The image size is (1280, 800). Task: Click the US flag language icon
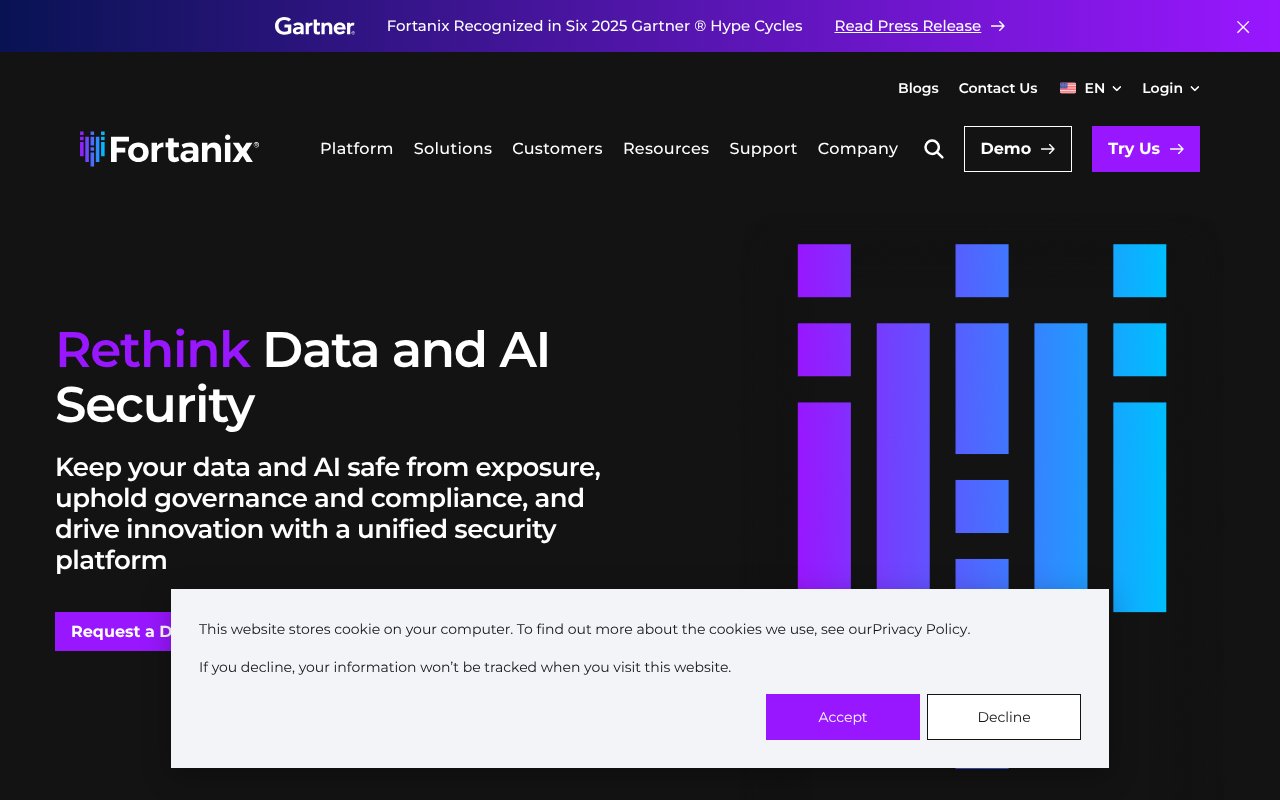pos(1067,88)
